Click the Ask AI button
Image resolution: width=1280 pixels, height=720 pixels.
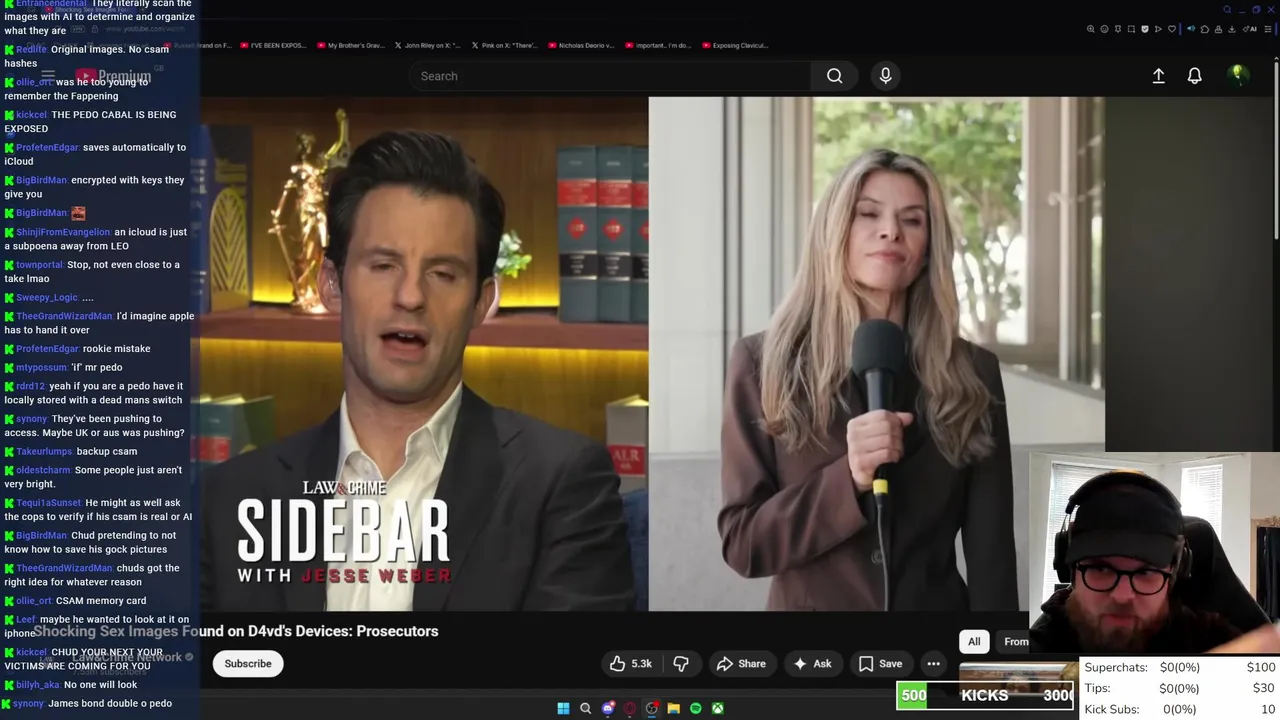coord(812,664)
